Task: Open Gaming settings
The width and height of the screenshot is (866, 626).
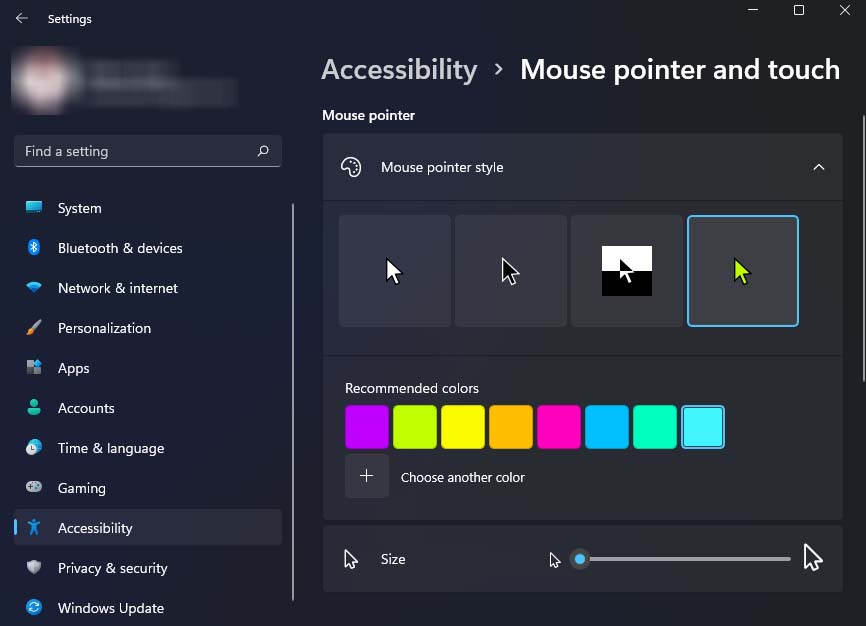Action: point(147,487)
